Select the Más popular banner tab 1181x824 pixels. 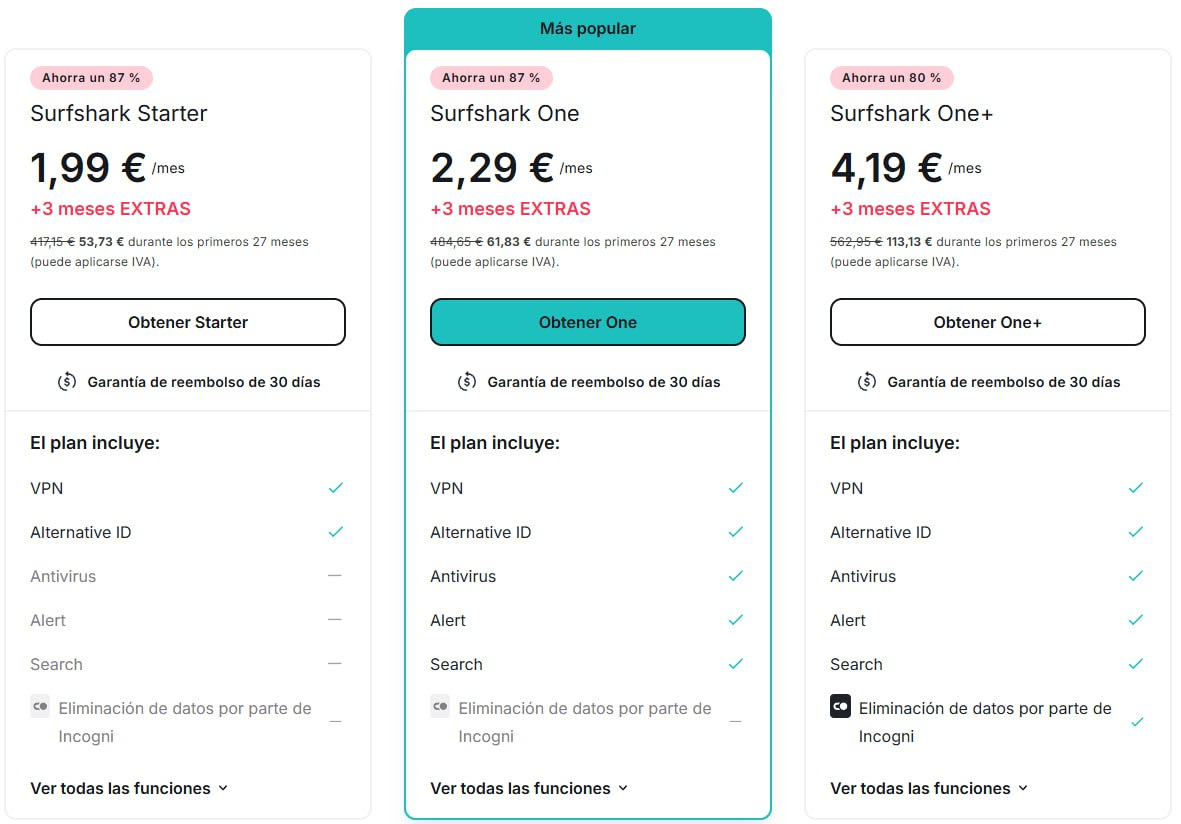coord(587,29)
